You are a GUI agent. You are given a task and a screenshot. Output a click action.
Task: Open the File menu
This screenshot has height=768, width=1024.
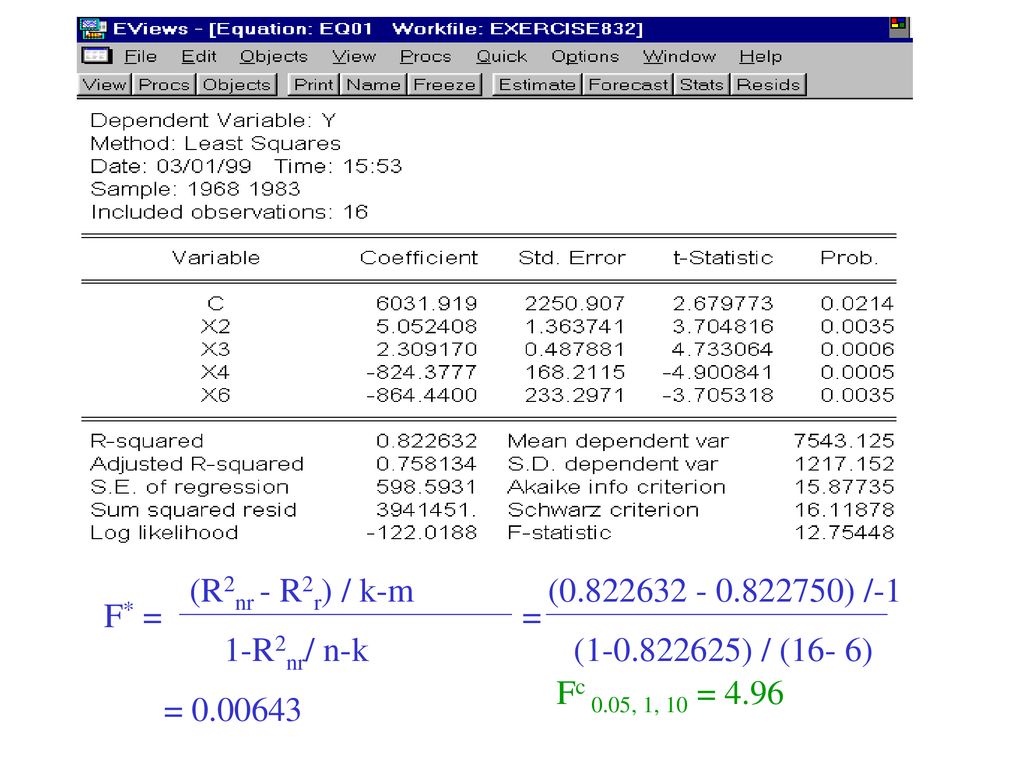tap(140, 57)
